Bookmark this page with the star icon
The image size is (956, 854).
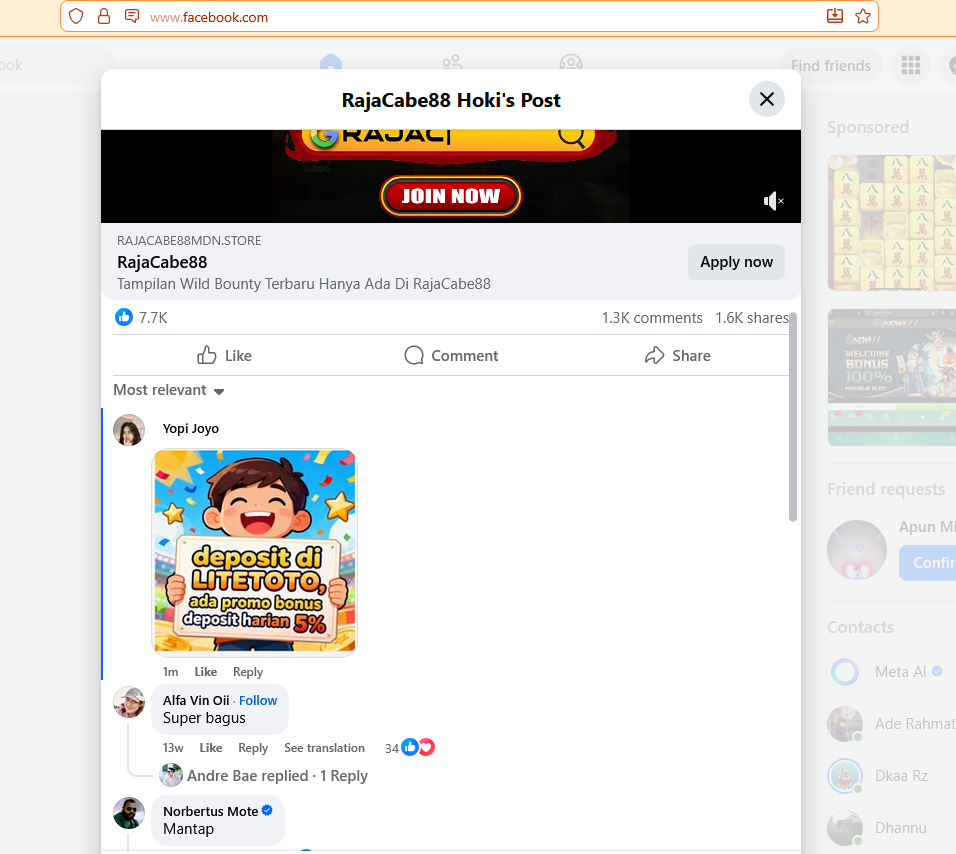(863, 16)
